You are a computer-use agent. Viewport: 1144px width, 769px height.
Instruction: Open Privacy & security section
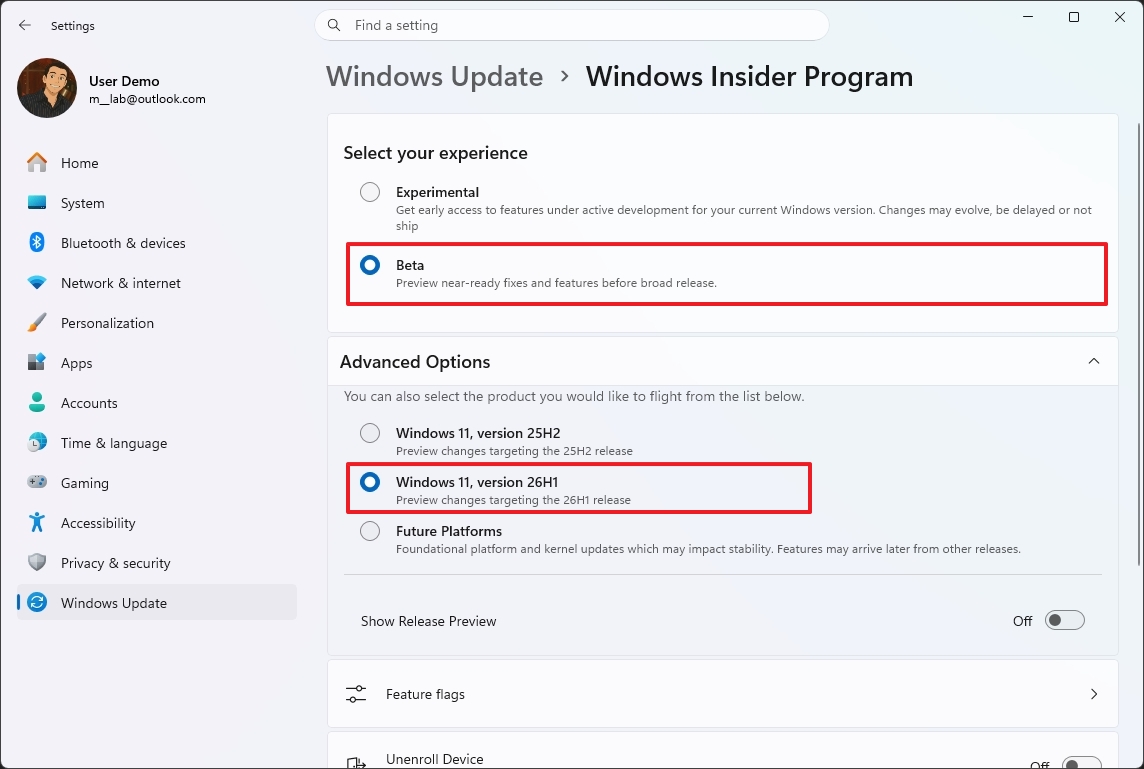point(157,563)
